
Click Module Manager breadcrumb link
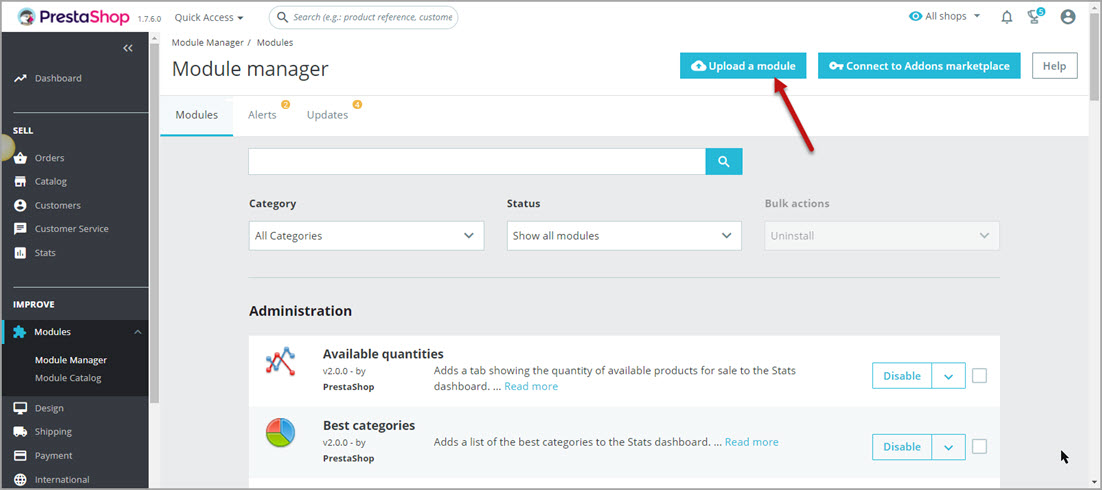207,43
